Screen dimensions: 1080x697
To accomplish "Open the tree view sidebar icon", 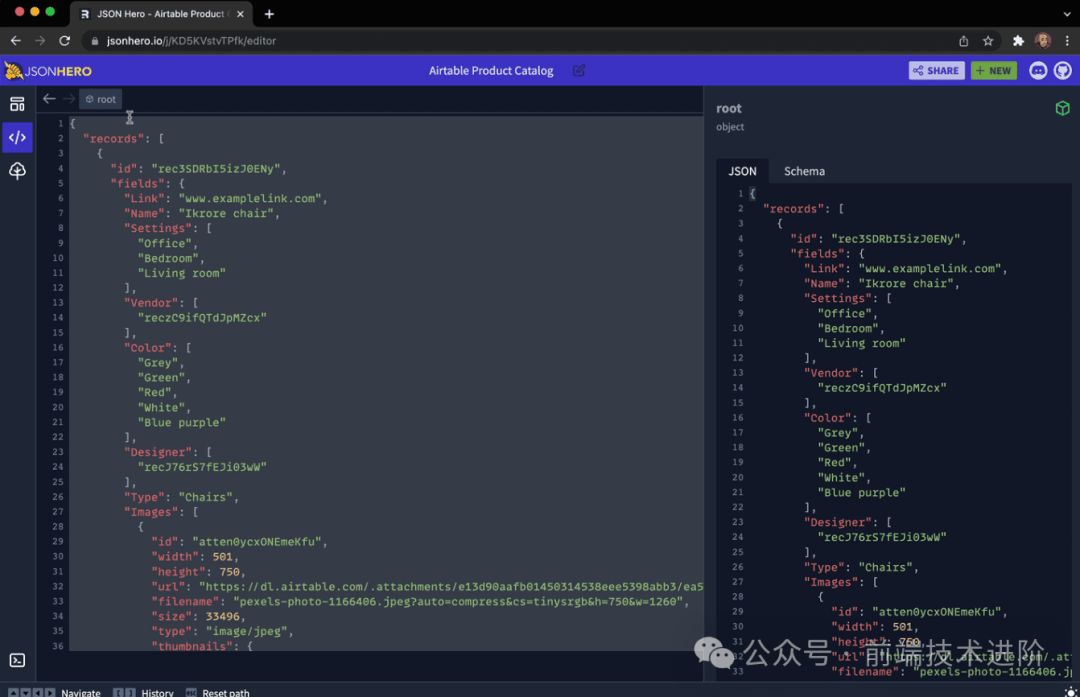I will point(17,171).
